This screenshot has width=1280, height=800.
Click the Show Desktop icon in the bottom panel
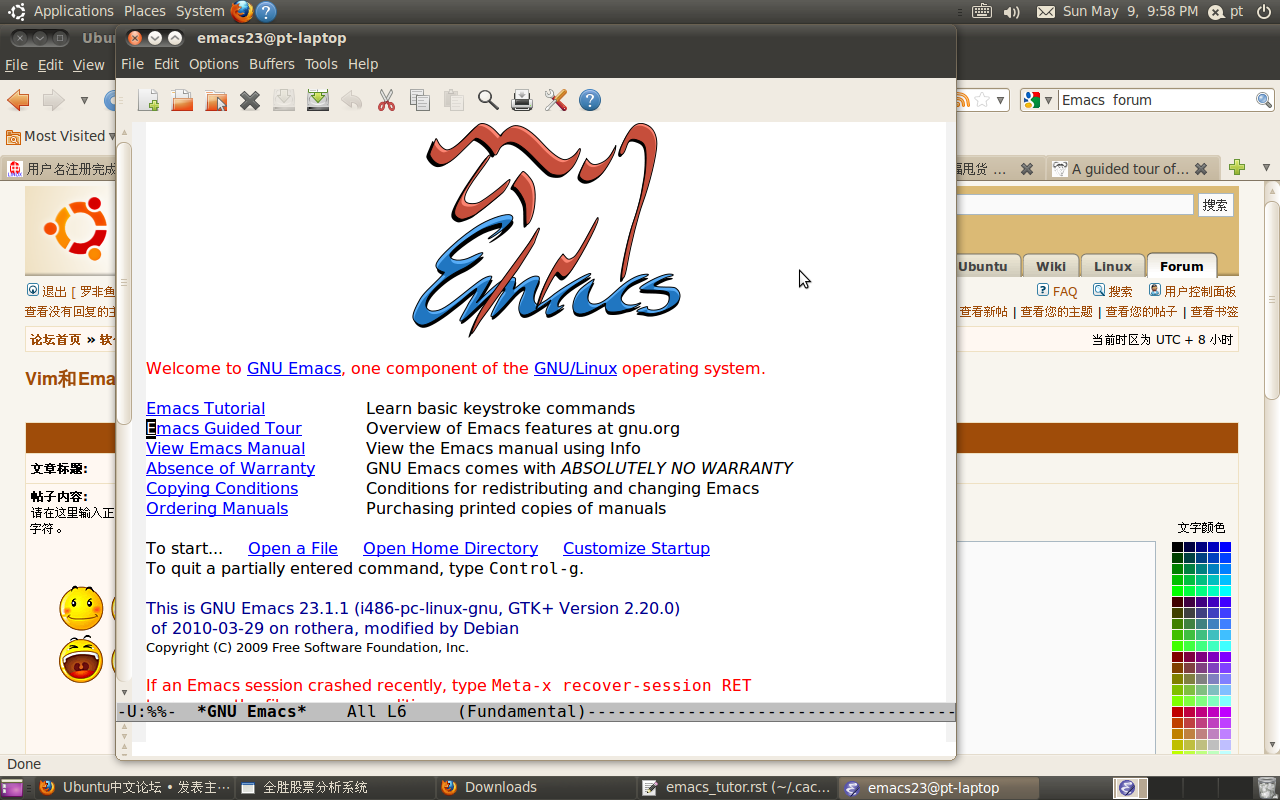14,788
